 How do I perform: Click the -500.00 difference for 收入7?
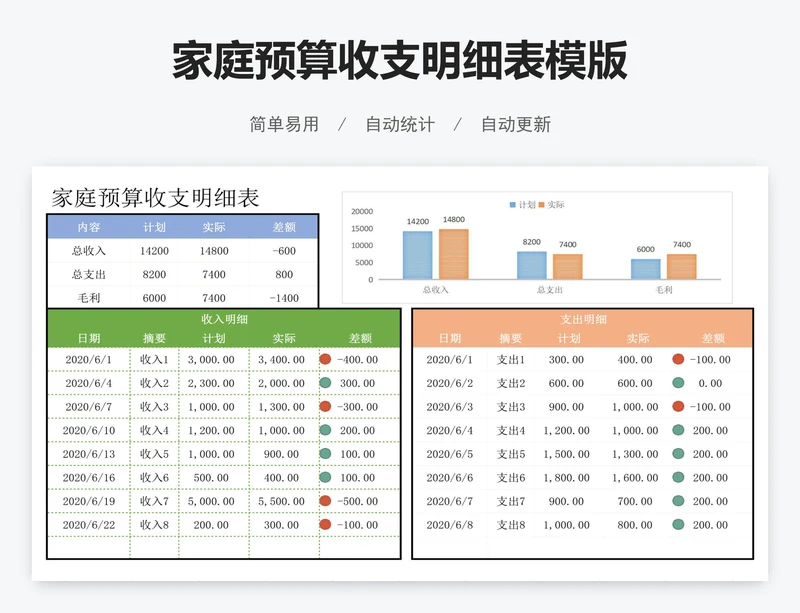click(x=357, y=501)
